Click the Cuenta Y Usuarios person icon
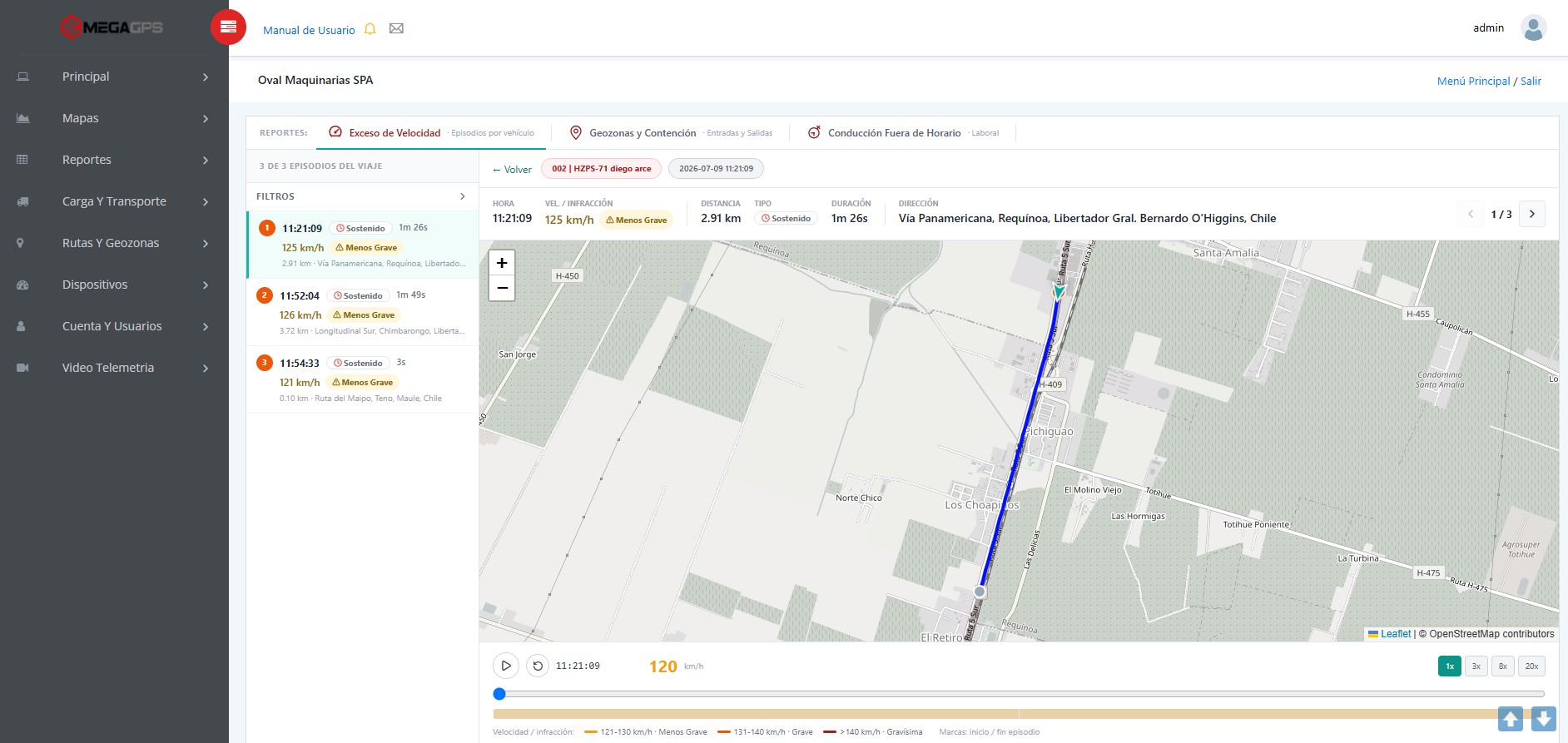1568x743 pixels. pos(21,326)
